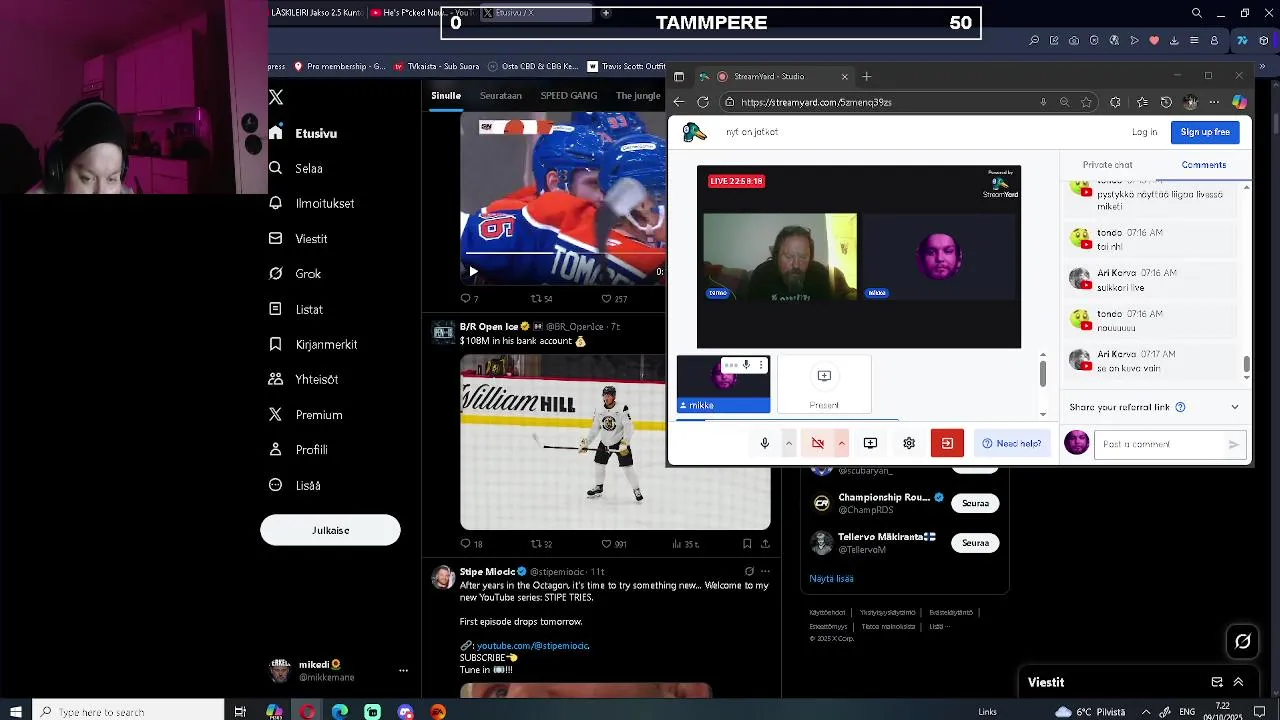The width and height of the screenshot is (1280, 720).
Task: Click taskbar search box
Action: pos(128,712)
